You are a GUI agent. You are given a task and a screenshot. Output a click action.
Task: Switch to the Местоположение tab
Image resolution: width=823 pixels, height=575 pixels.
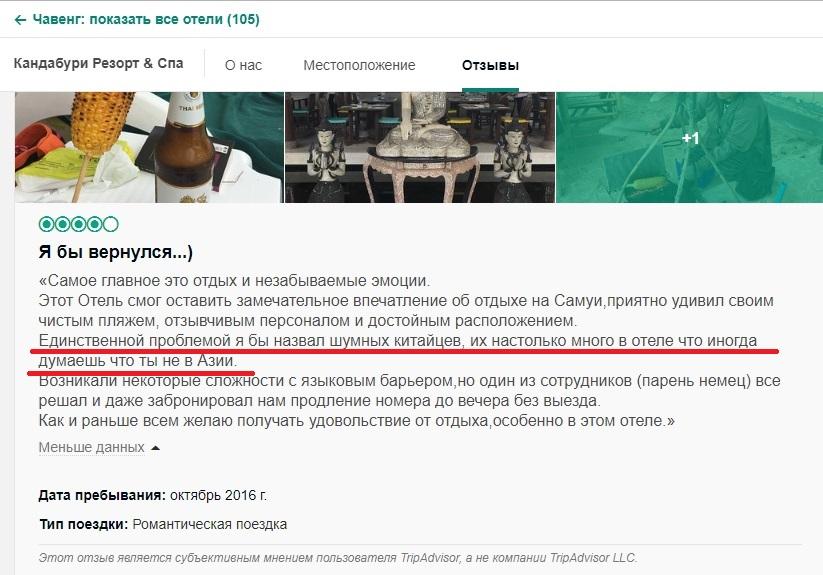359,66
